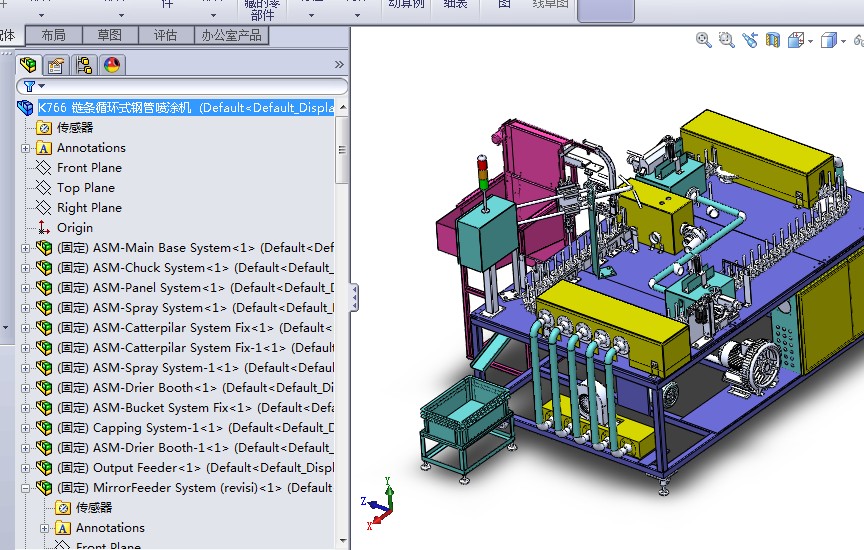Click the K766 top assembly icon
This screenshot has width=864, height=550.
pos(25,107)
